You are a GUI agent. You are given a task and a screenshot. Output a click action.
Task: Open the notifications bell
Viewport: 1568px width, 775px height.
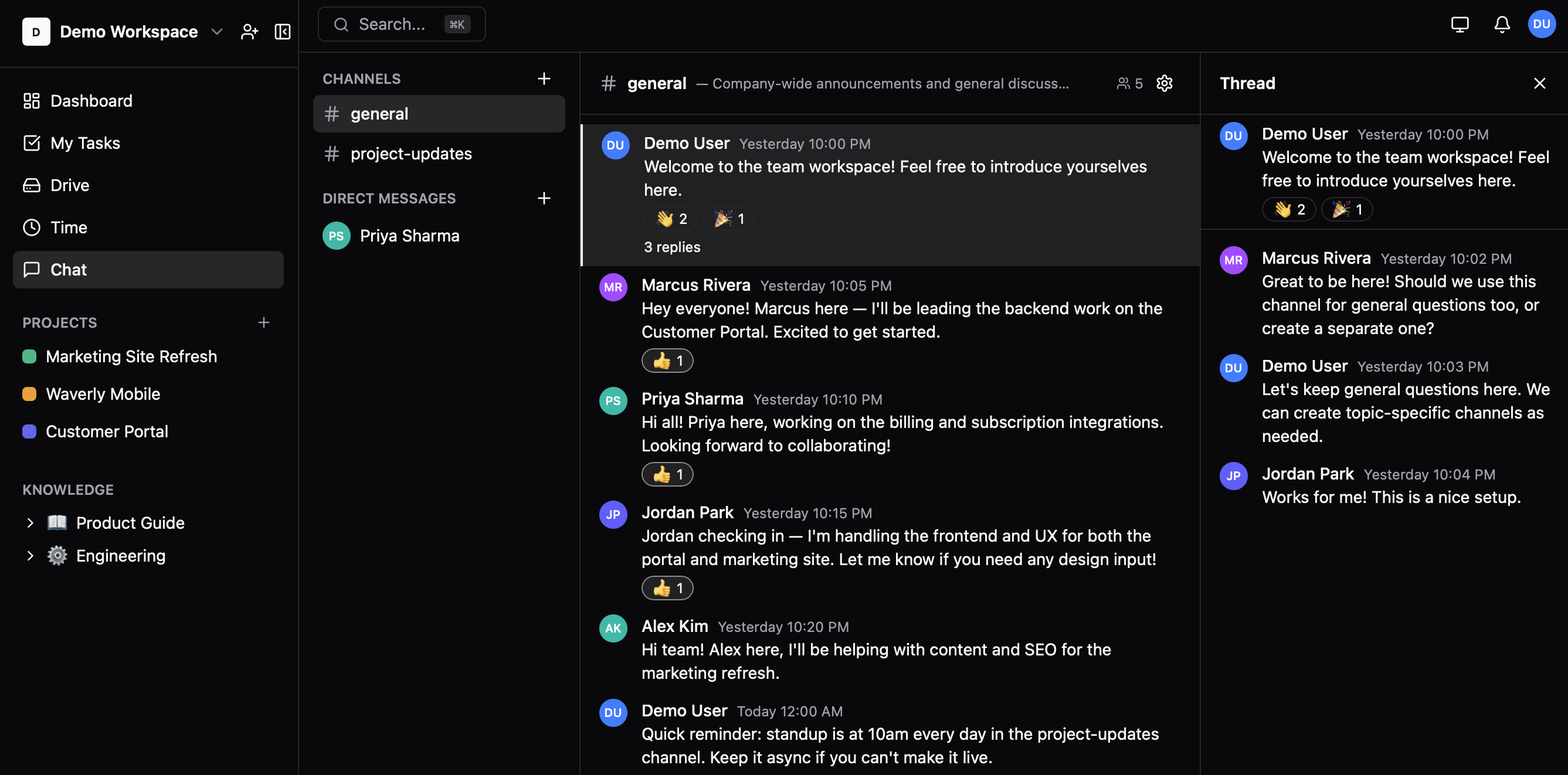pos(1502,25)
